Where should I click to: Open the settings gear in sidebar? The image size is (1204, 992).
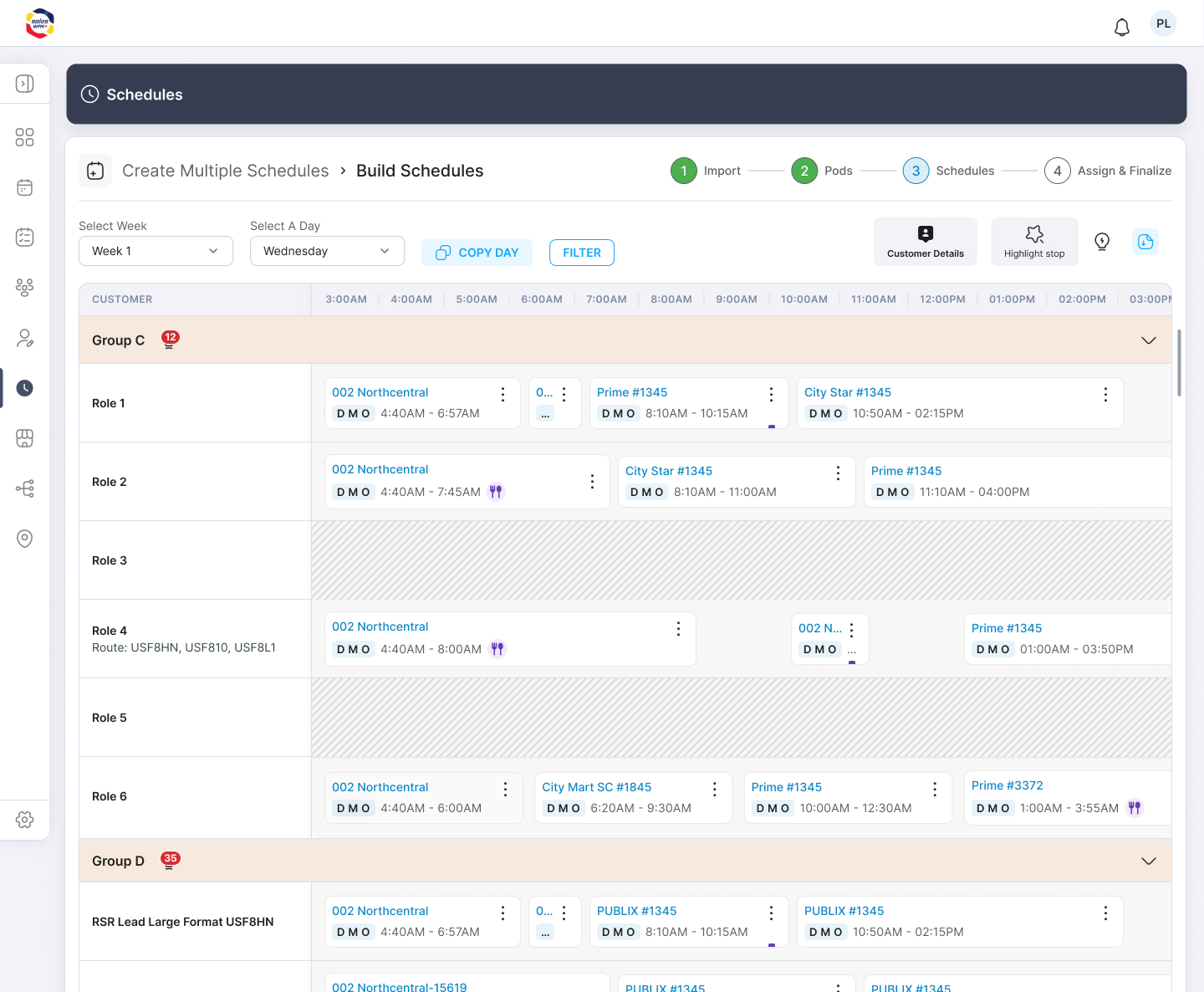click(x=25, y=820)
